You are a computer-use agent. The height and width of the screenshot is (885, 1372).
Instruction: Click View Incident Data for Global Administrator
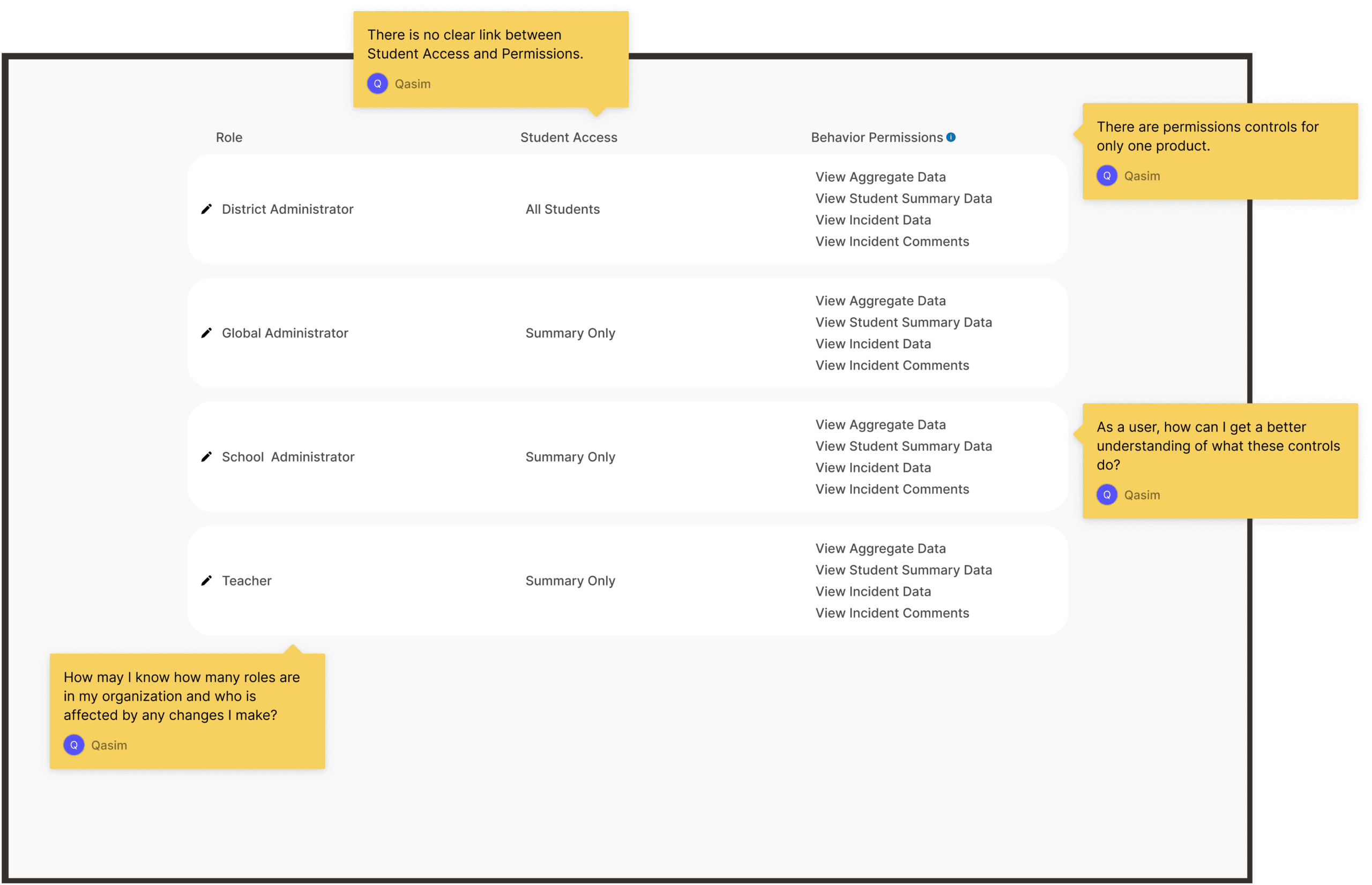point(873,344)
